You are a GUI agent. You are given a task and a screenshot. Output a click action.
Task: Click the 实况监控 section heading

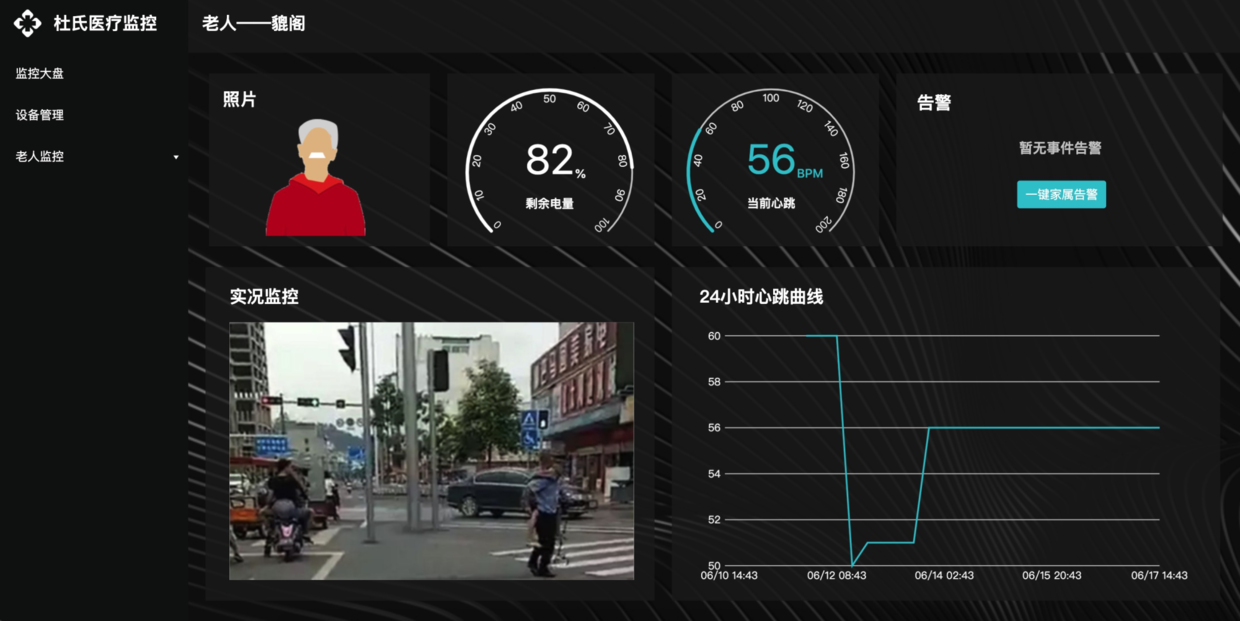(264, 296)
